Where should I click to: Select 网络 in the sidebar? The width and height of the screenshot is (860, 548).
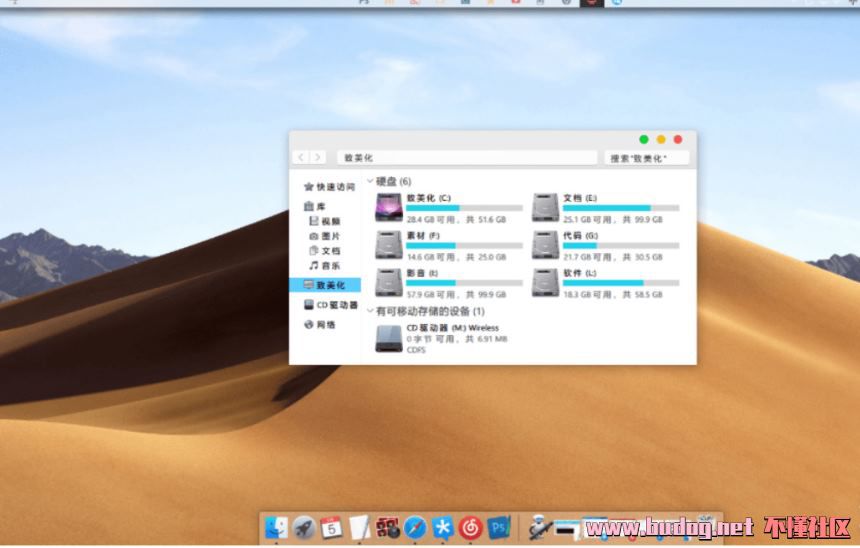coord(326,325)
